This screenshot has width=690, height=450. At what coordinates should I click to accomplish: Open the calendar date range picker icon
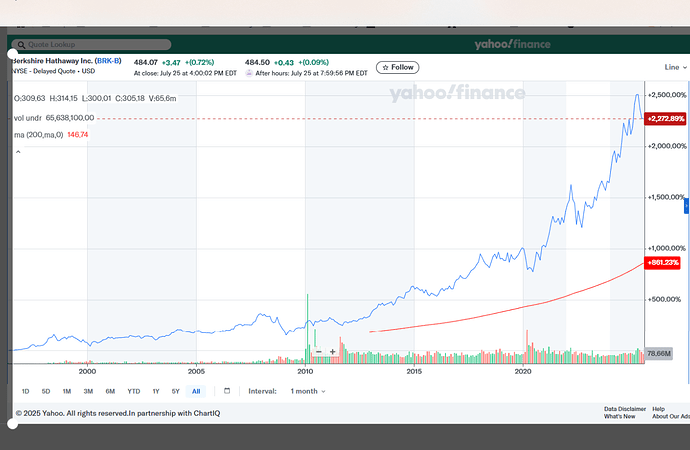(227, 391)
